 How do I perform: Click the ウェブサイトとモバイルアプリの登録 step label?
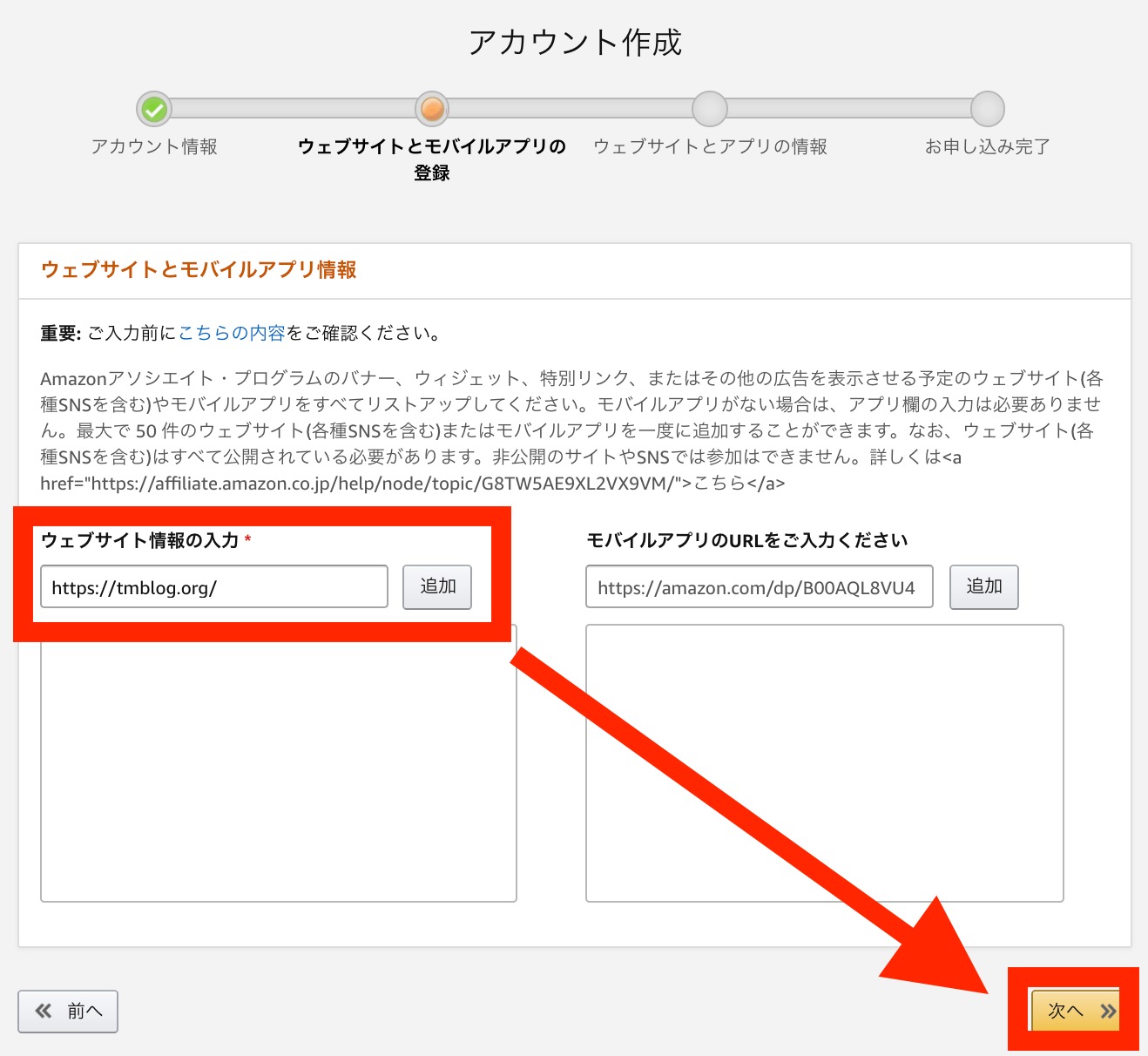pyautogui.click(x=432, y=159)
